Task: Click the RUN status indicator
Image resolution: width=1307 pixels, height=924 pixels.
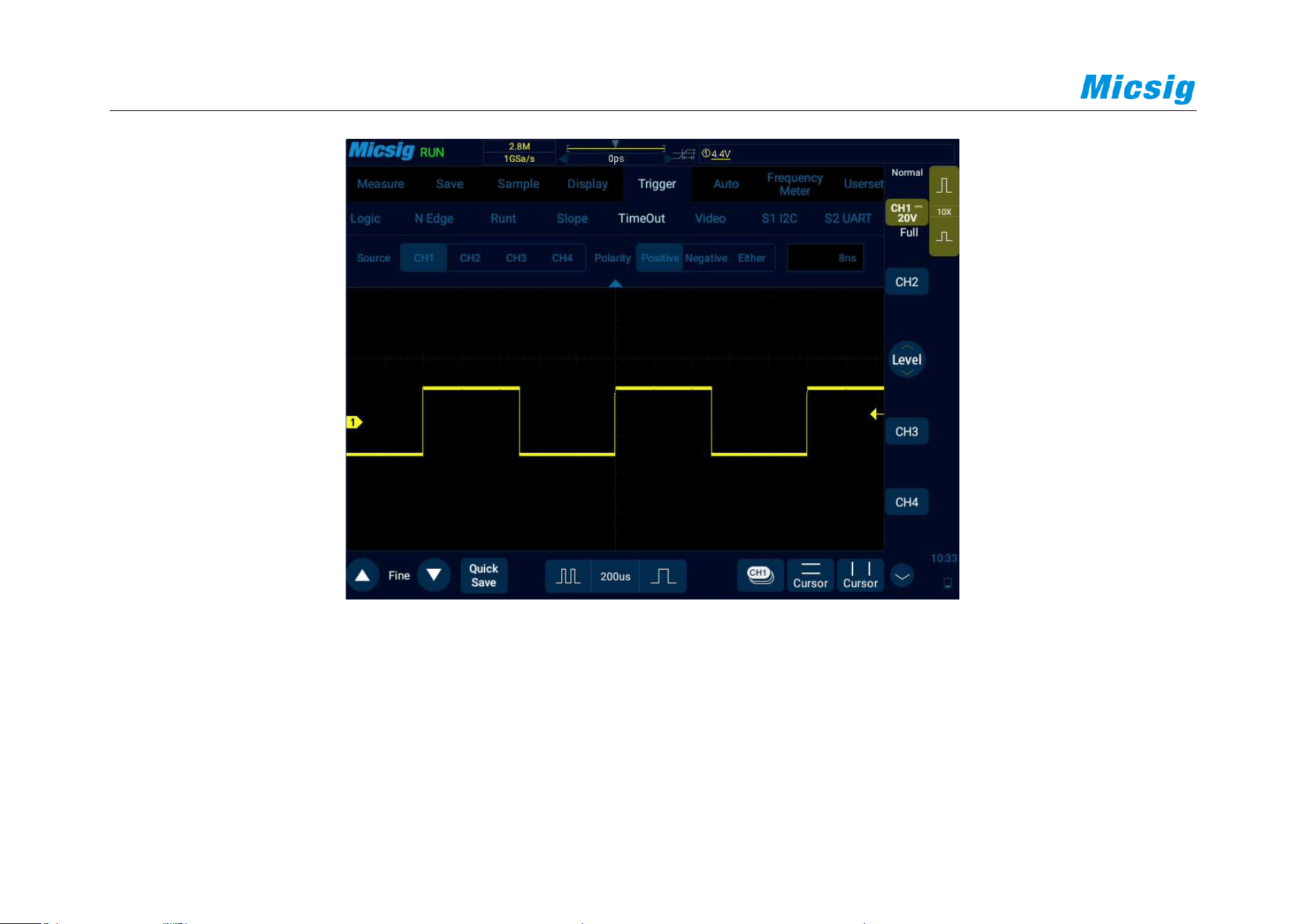Action: 431,153
